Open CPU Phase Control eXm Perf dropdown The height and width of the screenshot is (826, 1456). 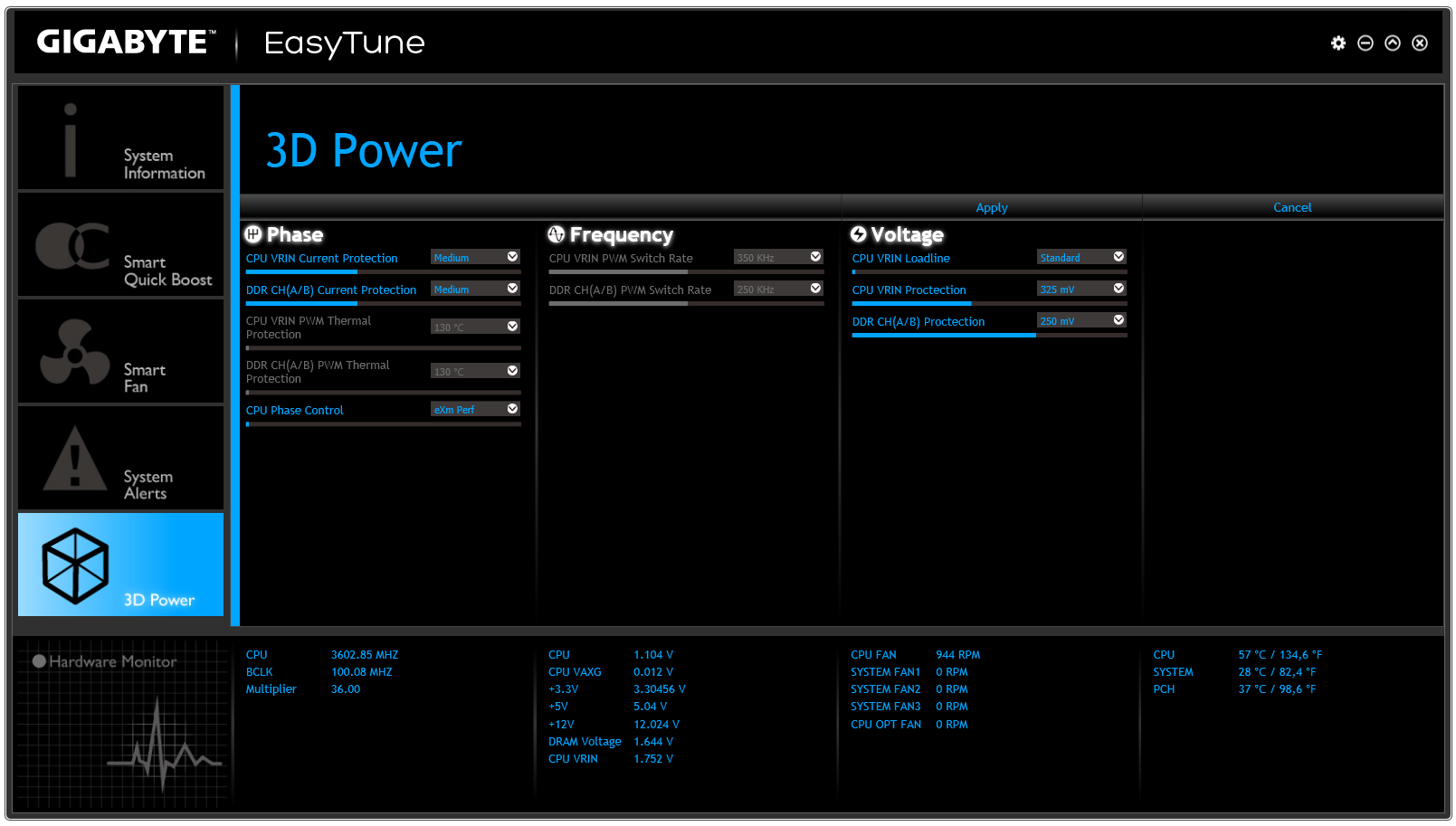475,409
